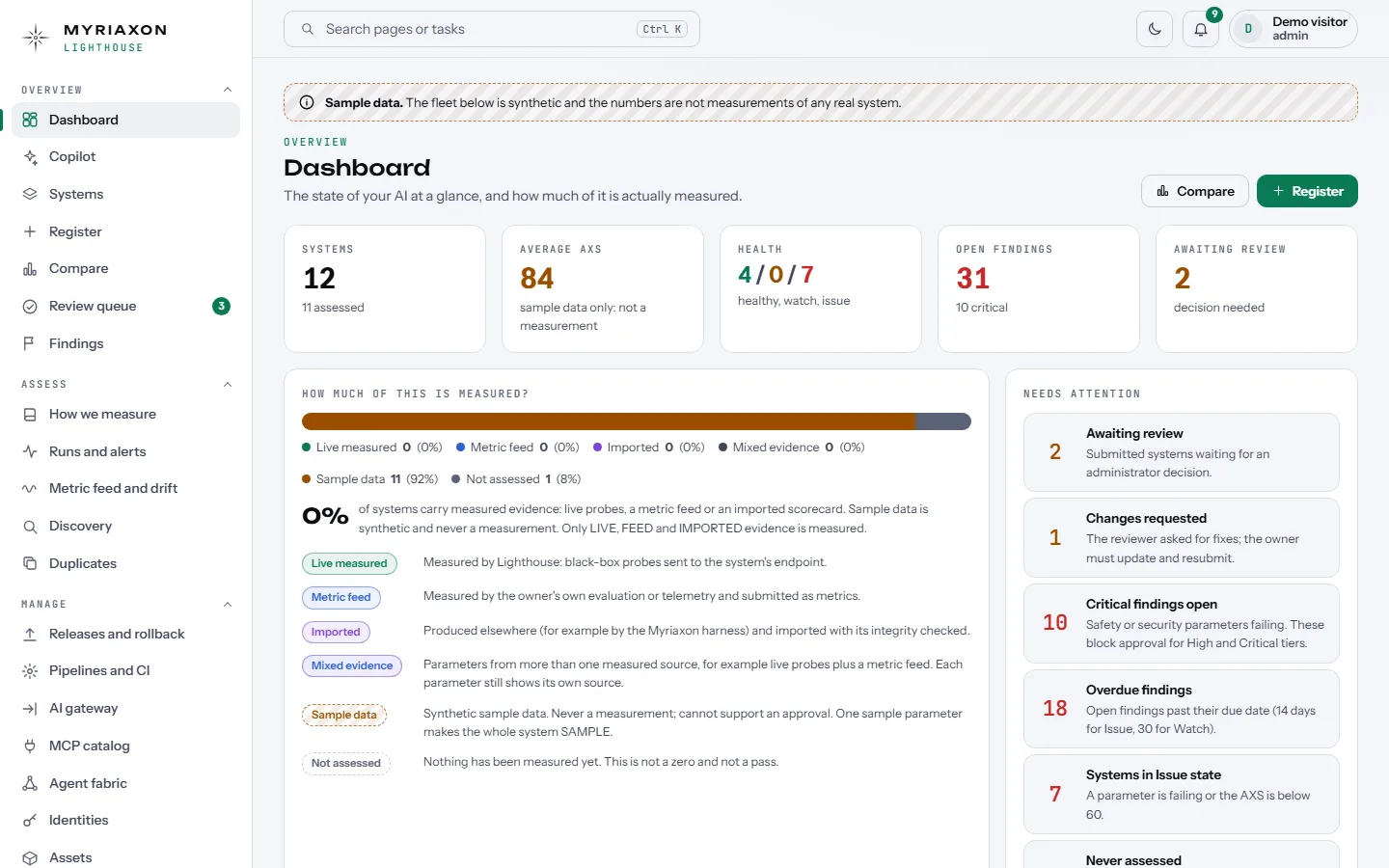Open the Awaiting review attention card
Image resolution: width=1389 pixels, height=868 pixels.
pos(1182,452)
